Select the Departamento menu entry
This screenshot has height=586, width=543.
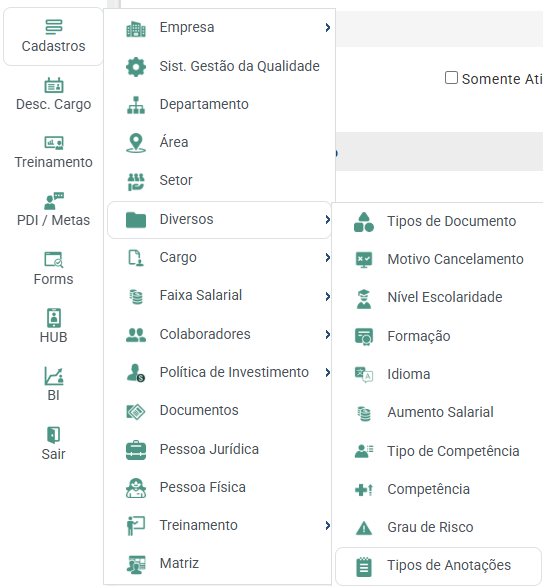[x=219, y=104]
